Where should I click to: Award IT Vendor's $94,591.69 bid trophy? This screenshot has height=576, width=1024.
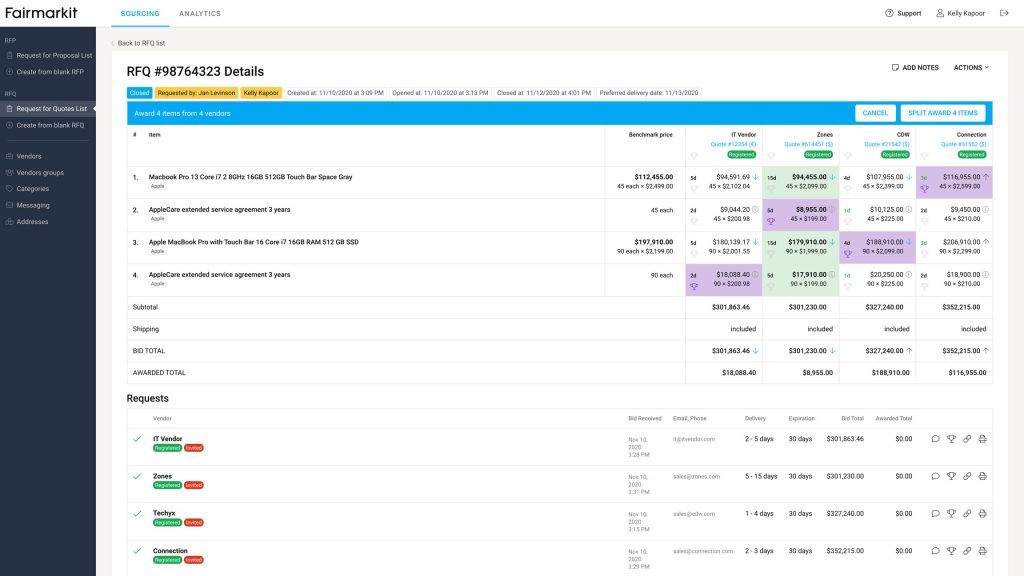(x=694, y=189)
